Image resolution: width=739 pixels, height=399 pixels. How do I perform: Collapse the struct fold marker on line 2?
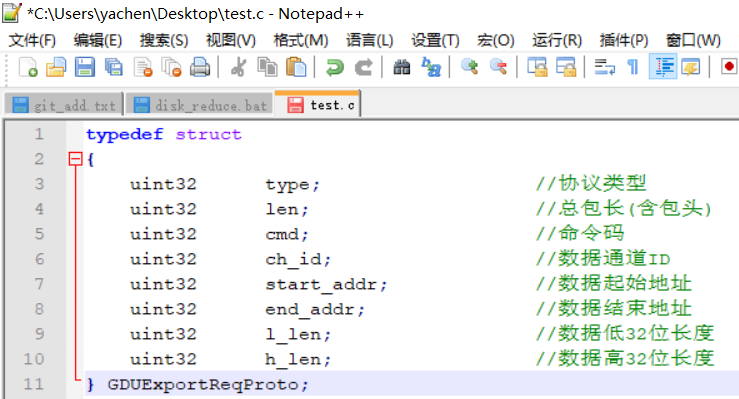tap(75, 159)
